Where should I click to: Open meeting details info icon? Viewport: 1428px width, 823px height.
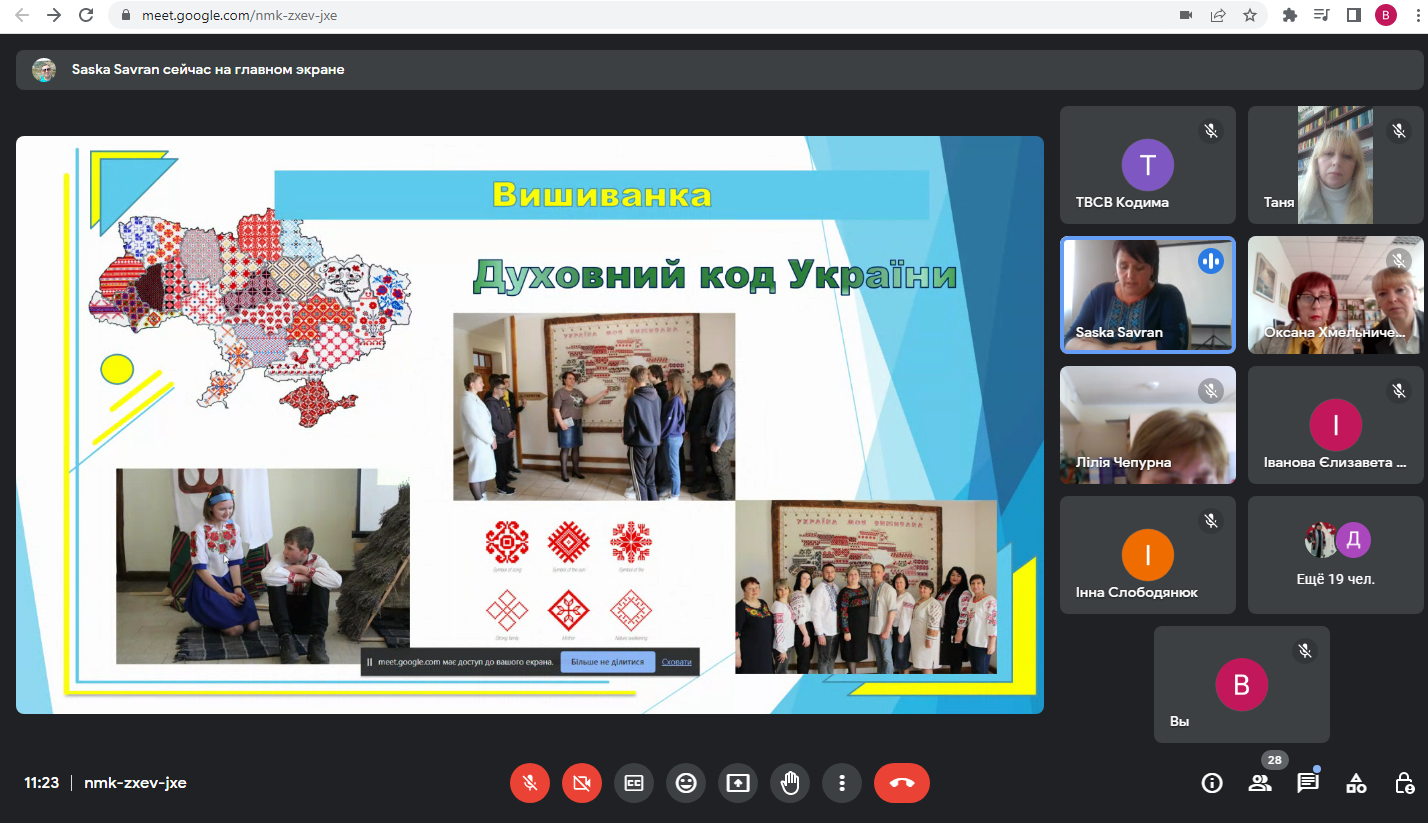[x=1212, y=783]
